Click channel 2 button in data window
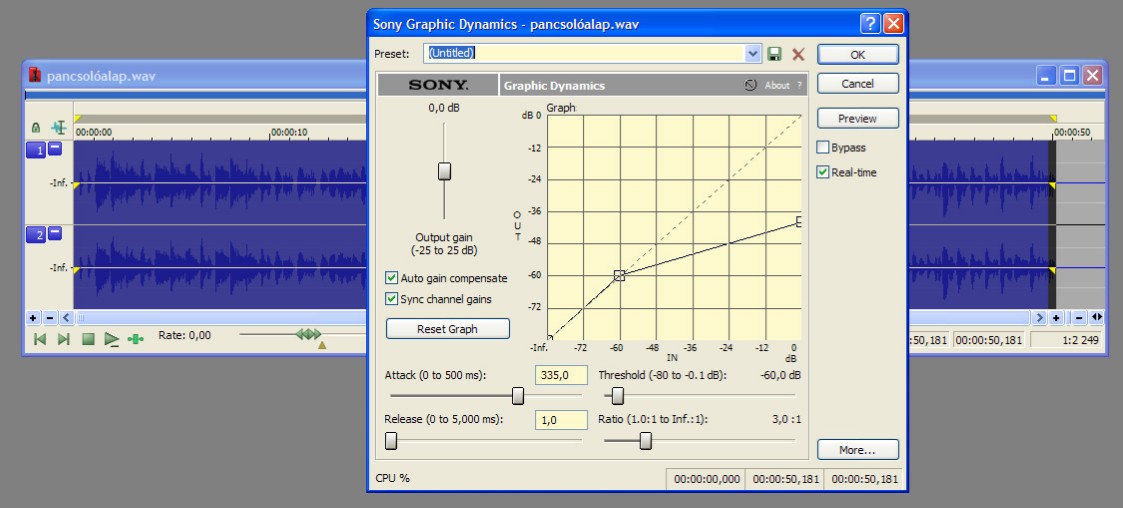The height and width of the screenshot is (508, 1123). click(36, 235)
